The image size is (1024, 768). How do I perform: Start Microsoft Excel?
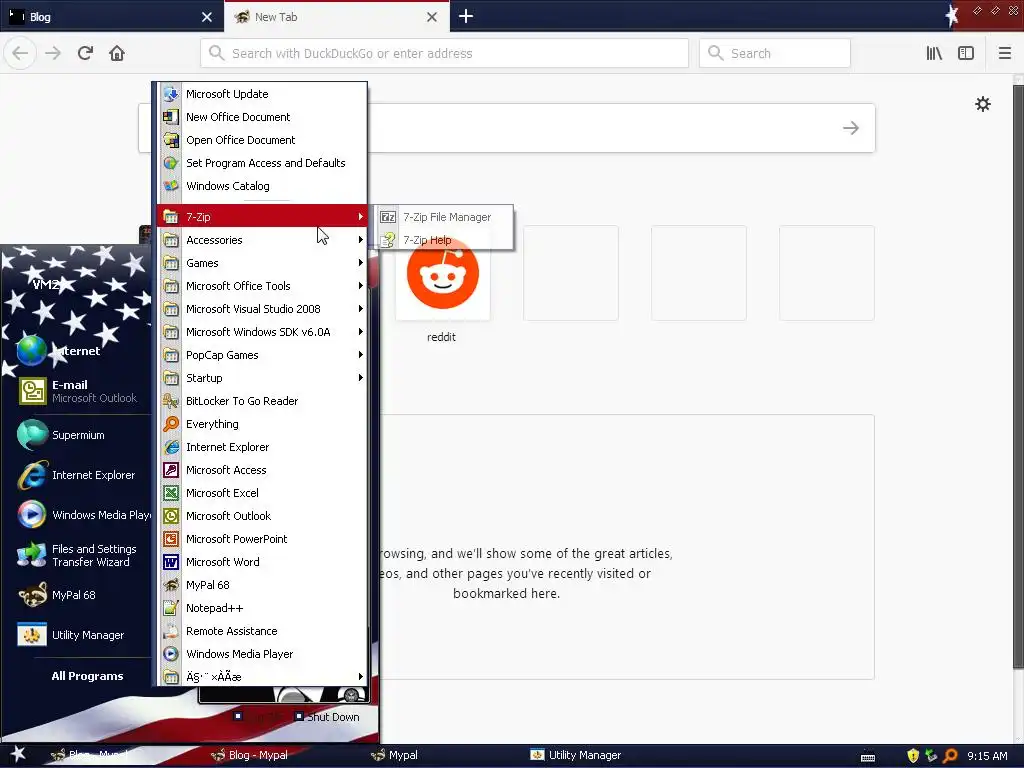pos(262,492)
